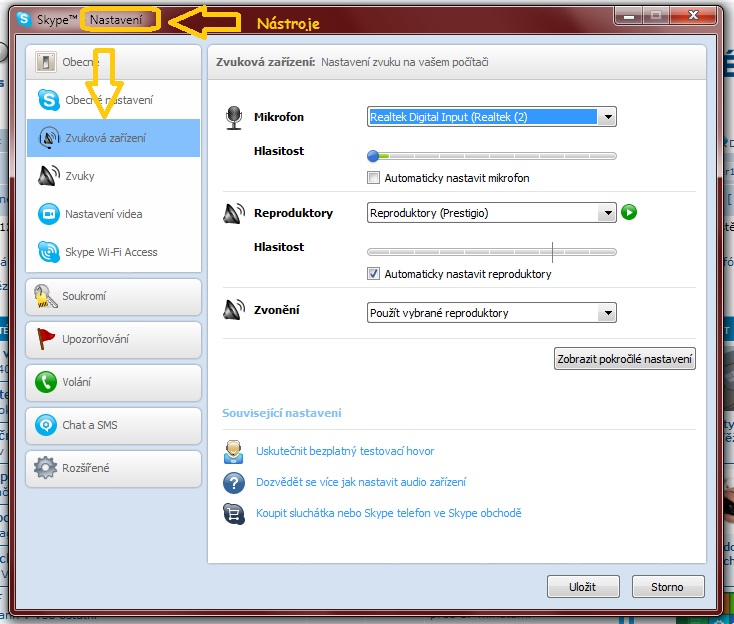Click the Obecné switch icon
Screen dimensions: 734x624
pyautogui.click(x=45, y=62)
